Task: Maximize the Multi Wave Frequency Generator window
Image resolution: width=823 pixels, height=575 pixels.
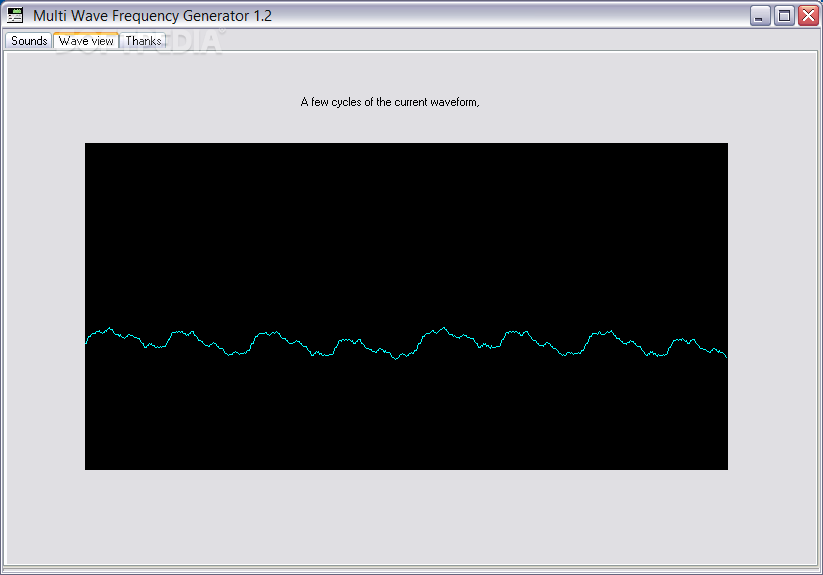Action: click(784, 16)
